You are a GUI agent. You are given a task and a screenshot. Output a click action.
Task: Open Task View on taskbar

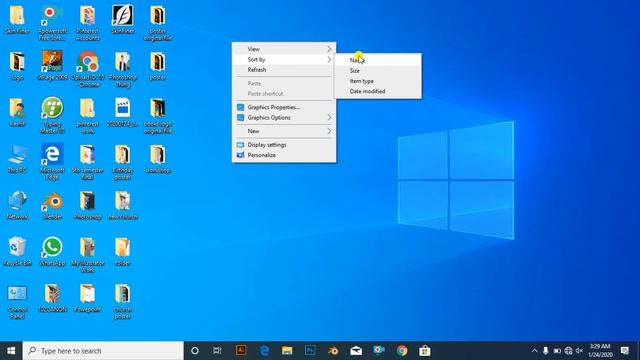click(x=217, y=351)
